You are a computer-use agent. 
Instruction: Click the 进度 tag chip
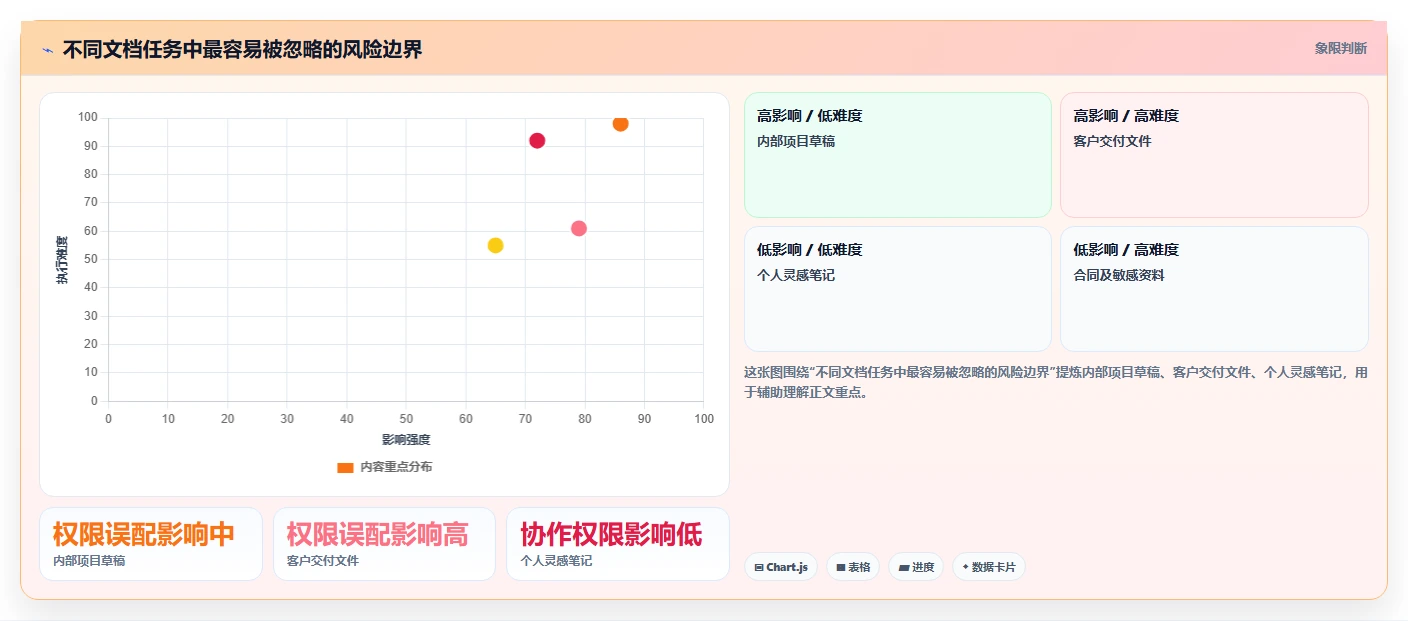coord(916,567)
